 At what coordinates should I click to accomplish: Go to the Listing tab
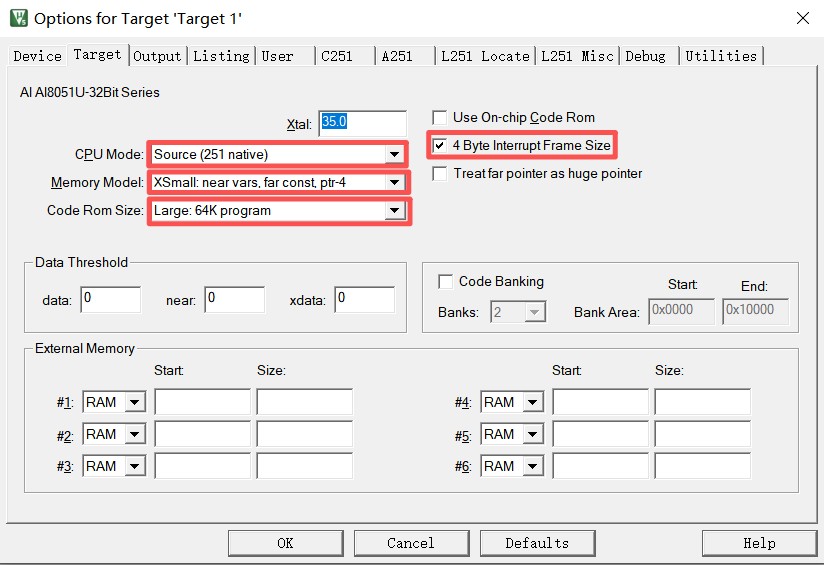[x=221, y=56]
